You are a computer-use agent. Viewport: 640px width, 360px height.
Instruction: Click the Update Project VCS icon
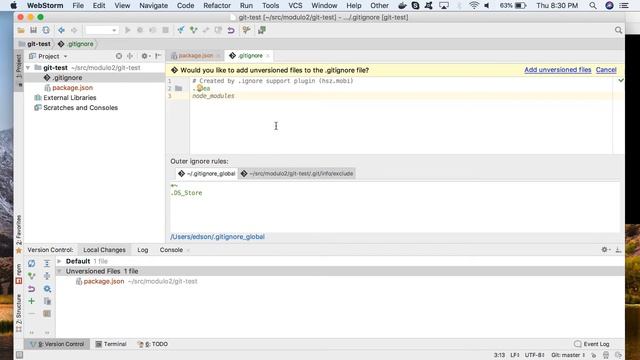[181, 30]
